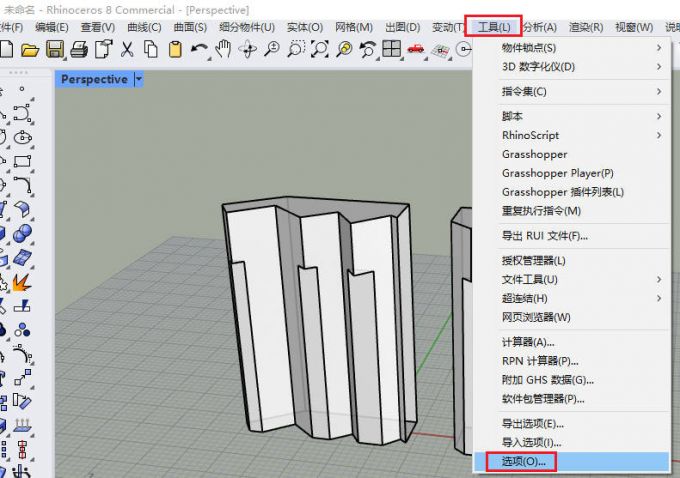Select the Rotate View tool
The image size is (680, 478).
tap(248, 49)
